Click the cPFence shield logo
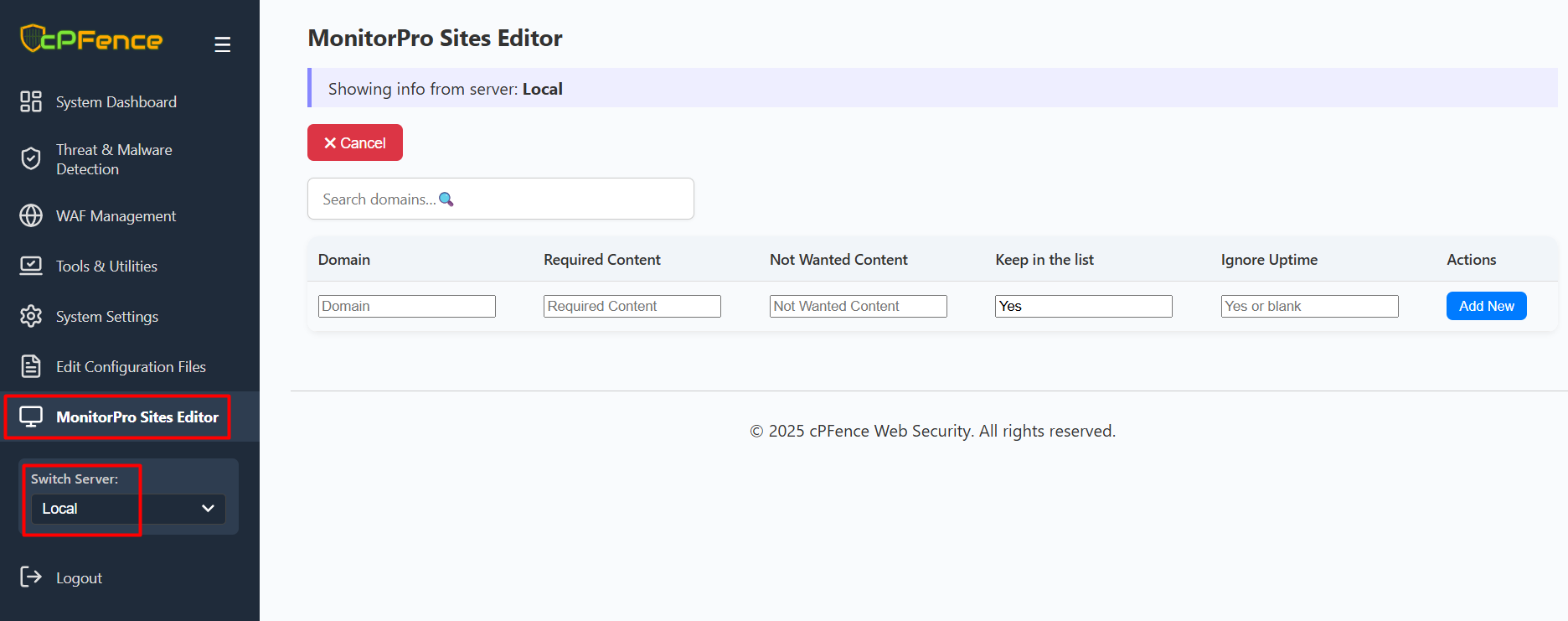This screenshot has height=621, width=1568. click(32, 39)
